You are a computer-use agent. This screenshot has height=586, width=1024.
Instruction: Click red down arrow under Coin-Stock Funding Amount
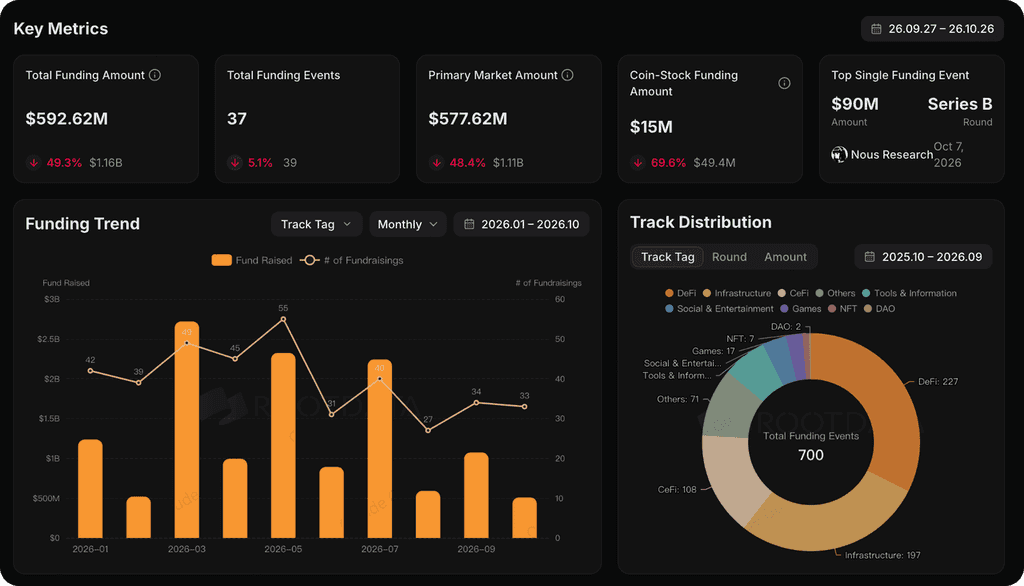[x=638, y=163]
